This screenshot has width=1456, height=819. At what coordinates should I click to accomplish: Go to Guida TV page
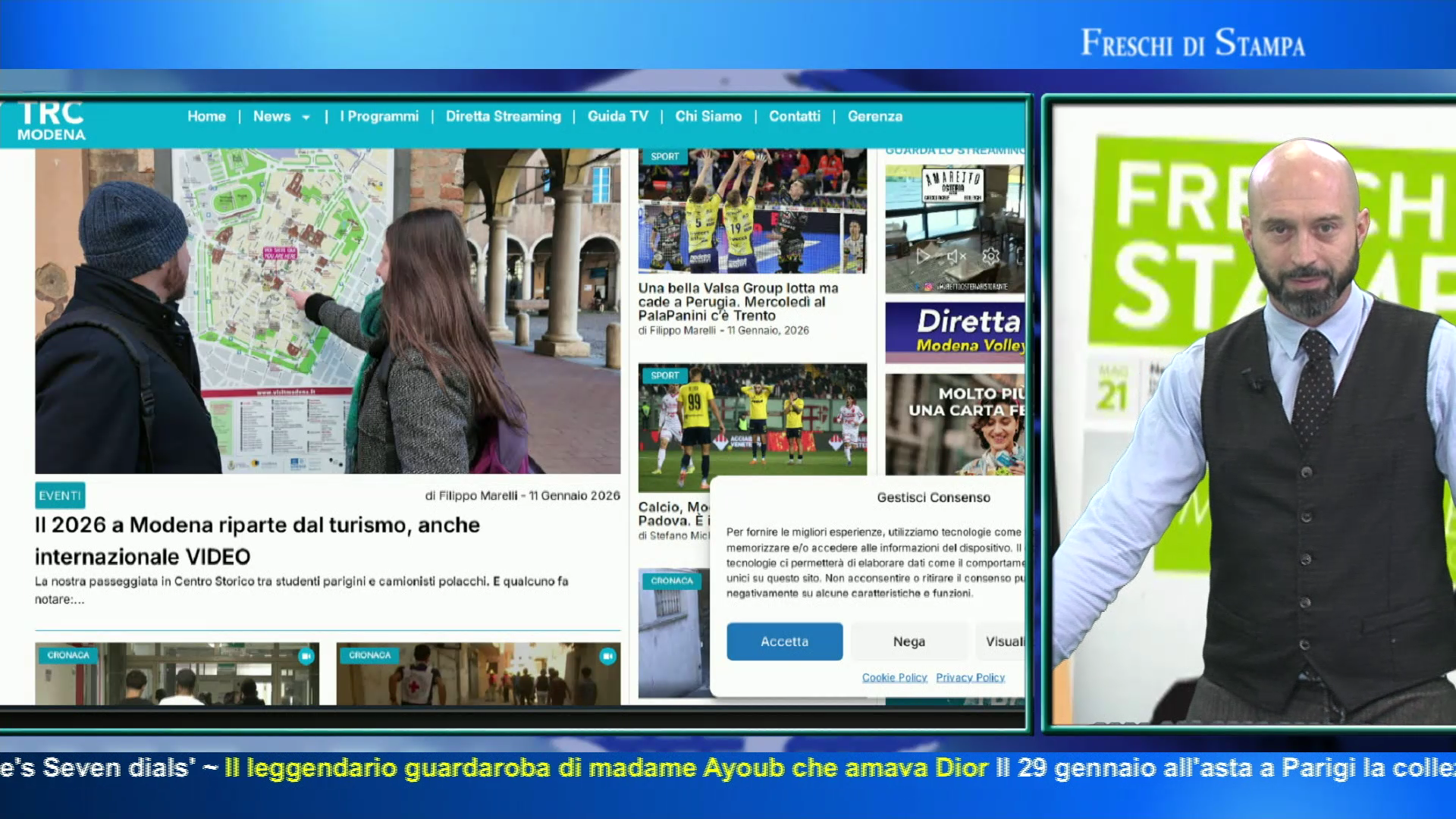coord(617,116)
